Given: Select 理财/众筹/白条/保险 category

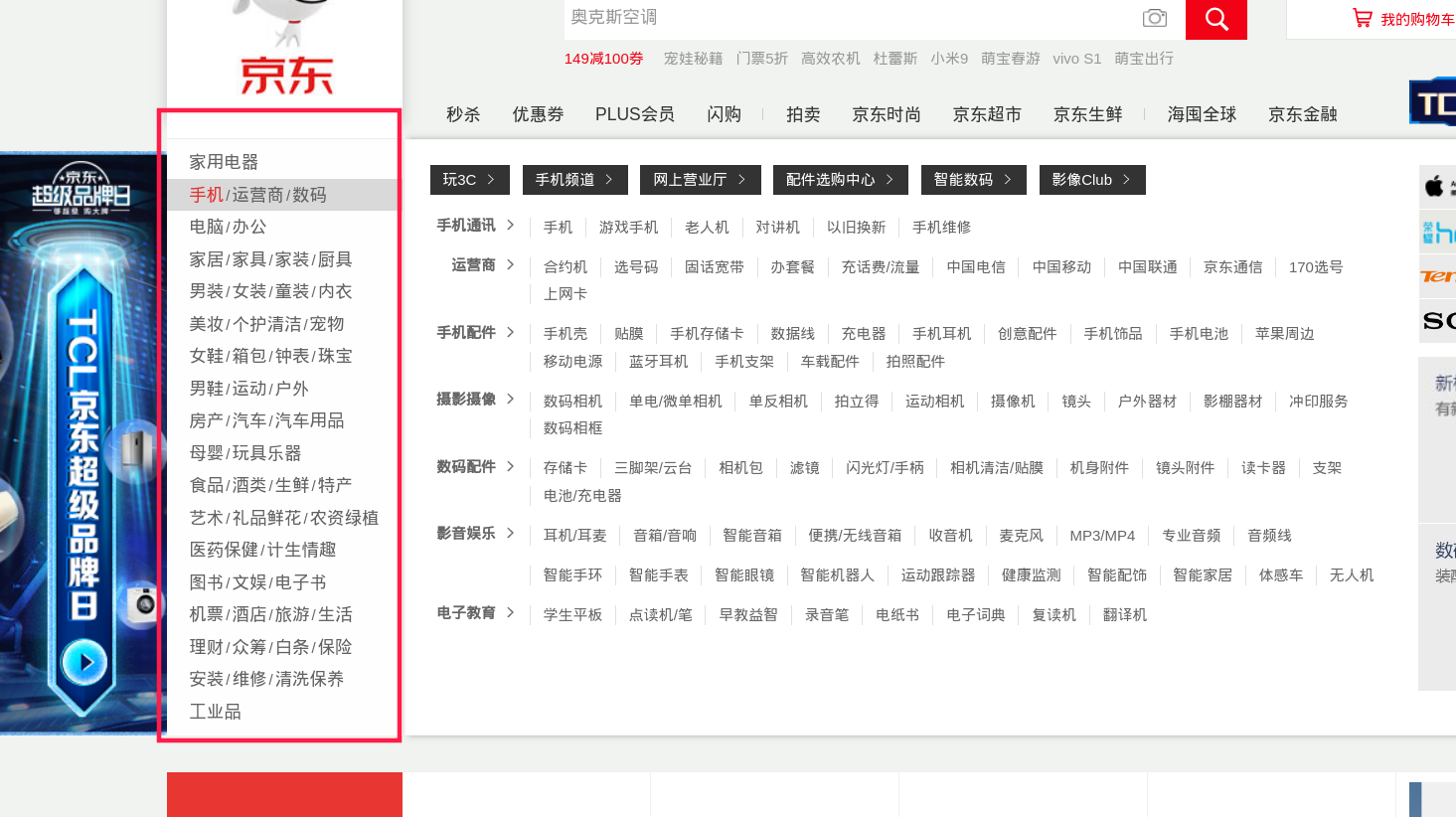Looking at the screenshot, I should tap(270, 647).
